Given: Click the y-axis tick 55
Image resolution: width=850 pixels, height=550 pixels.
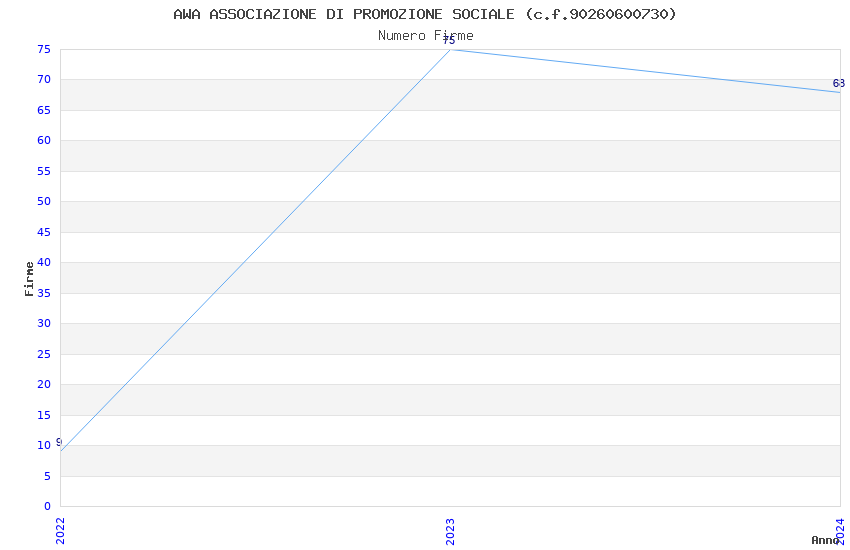Looking at the screenshot, I should [x=44, y=171].
